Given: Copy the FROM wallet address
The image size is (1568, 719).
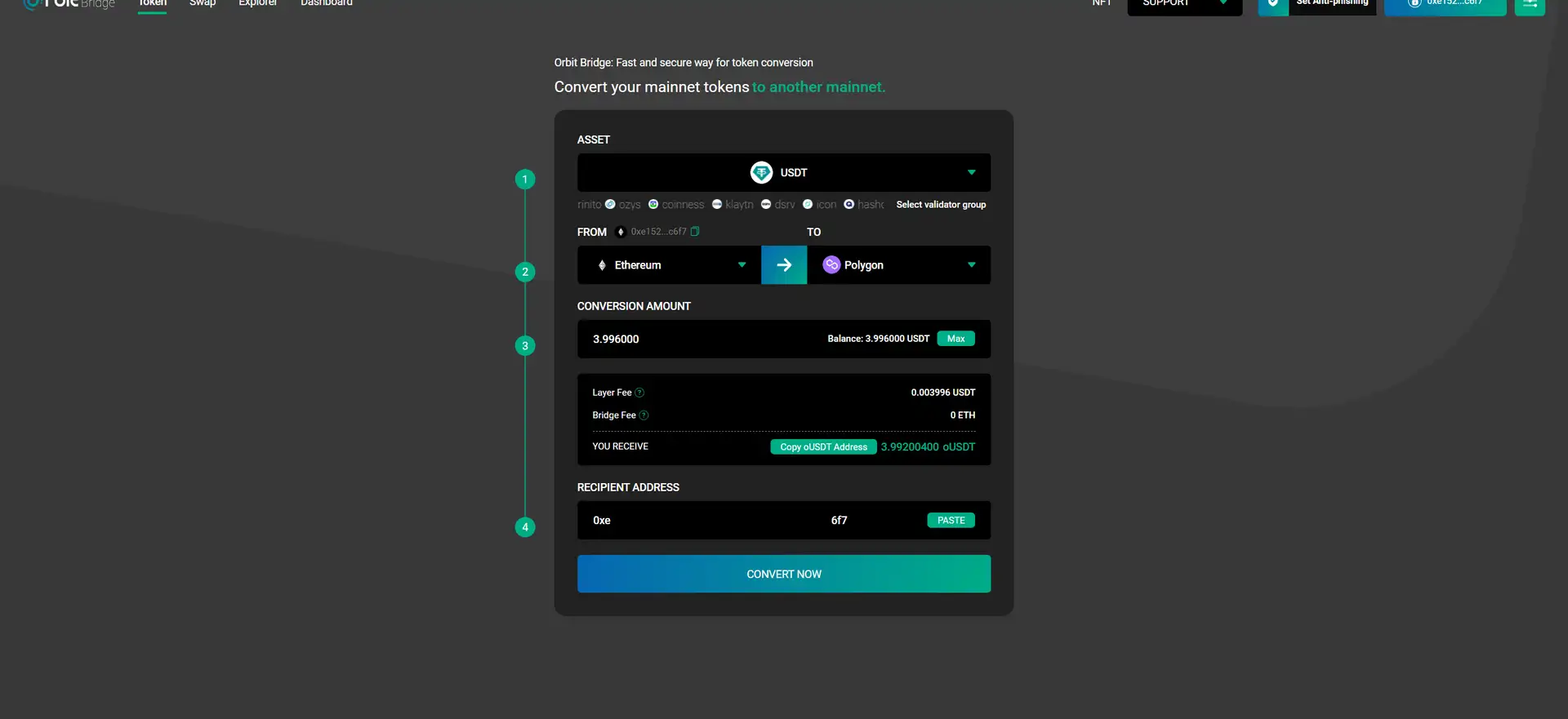Looking at the screenshot, I should (x=695, y=232).
